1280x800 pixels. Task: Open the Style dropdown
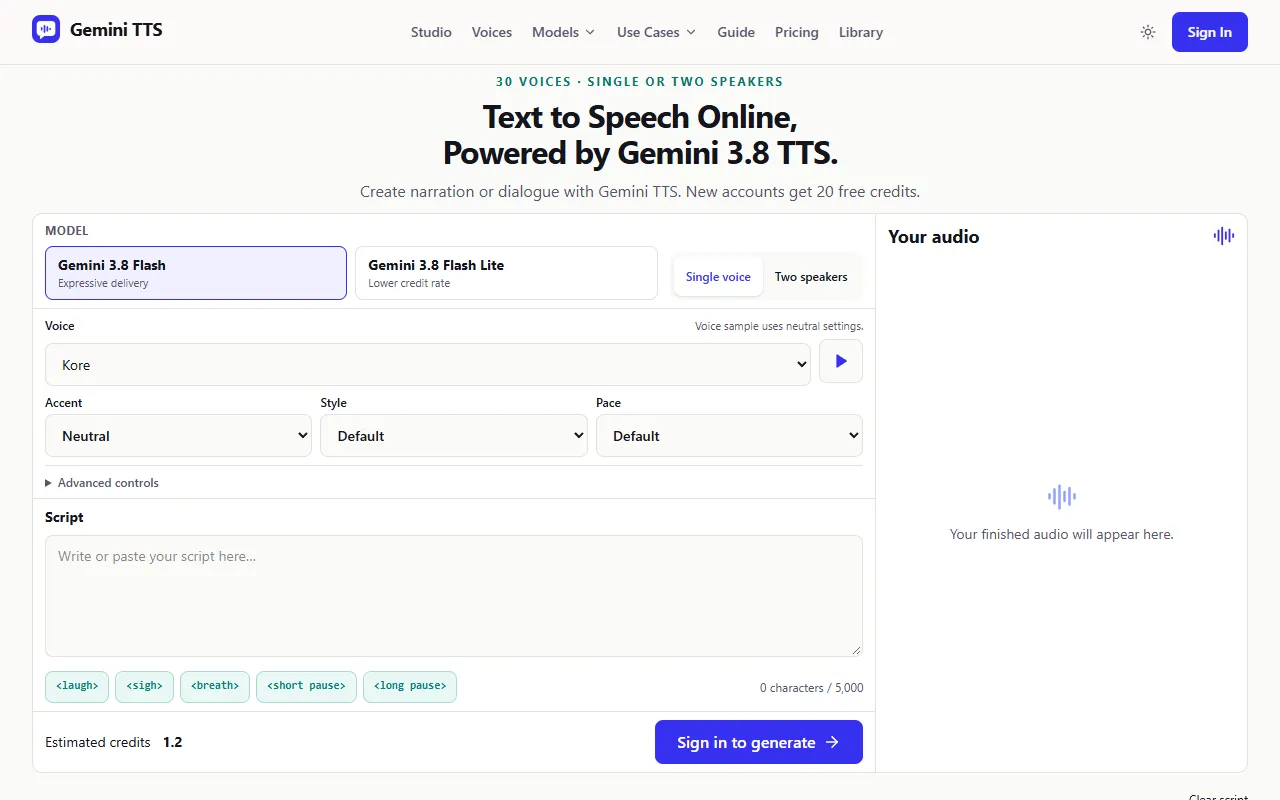click(453, 436)
